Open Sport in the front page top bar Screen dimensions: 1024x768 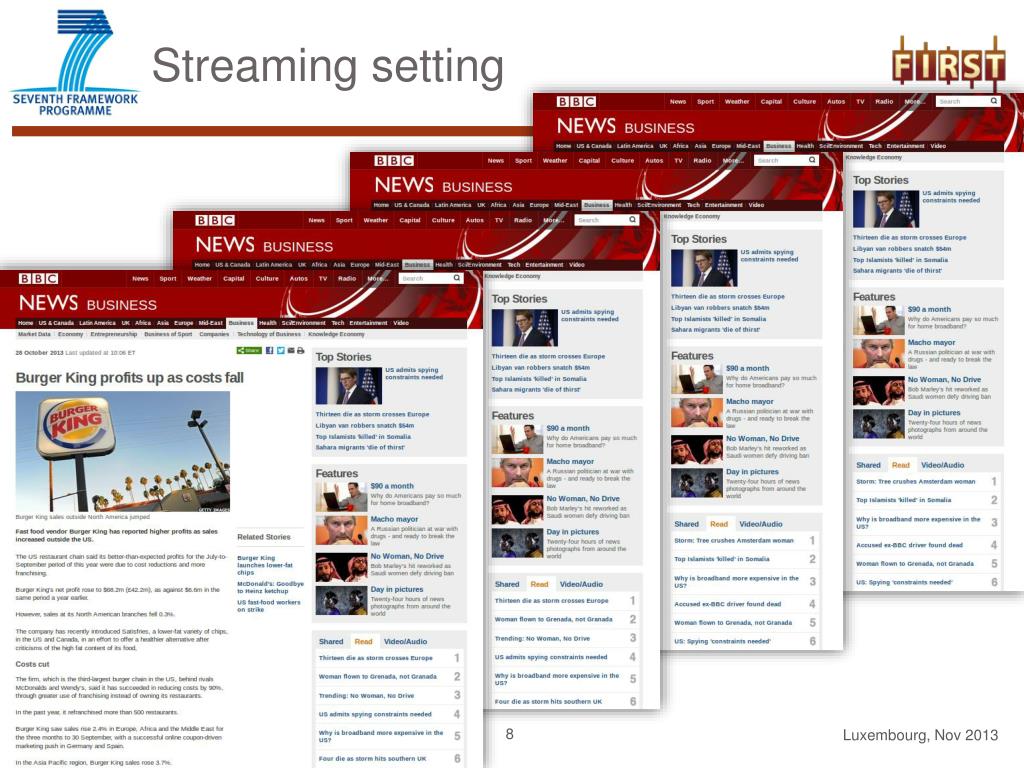click(x=168, y=279)
